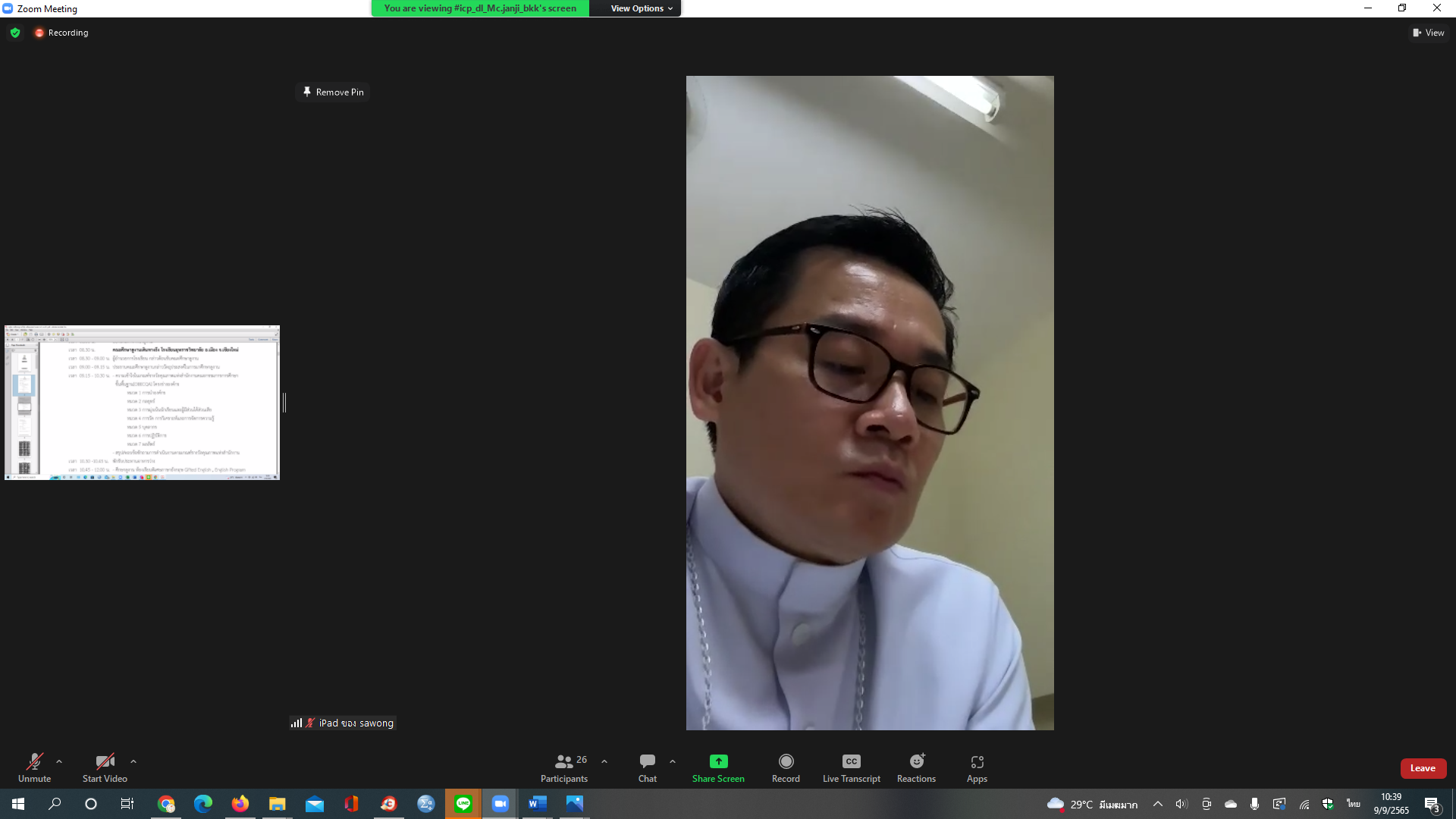Click the volume speaker tray icon
The width and height of the screenshot is (1456, 819).
1181,804
